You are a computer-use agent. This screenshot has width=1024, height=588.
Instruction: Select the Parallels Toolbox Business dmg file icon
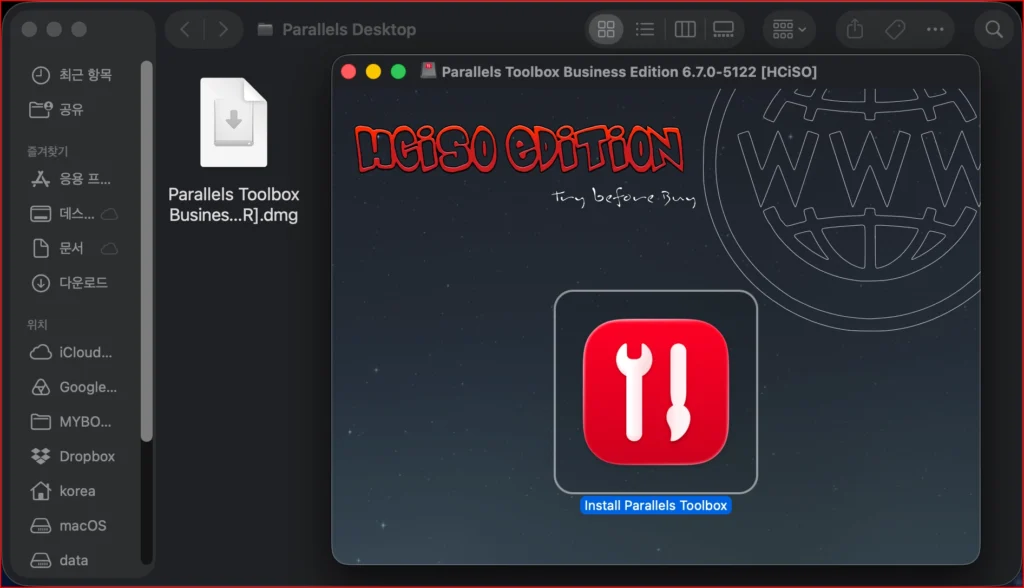pyautogui.click(x=233, y=122)
